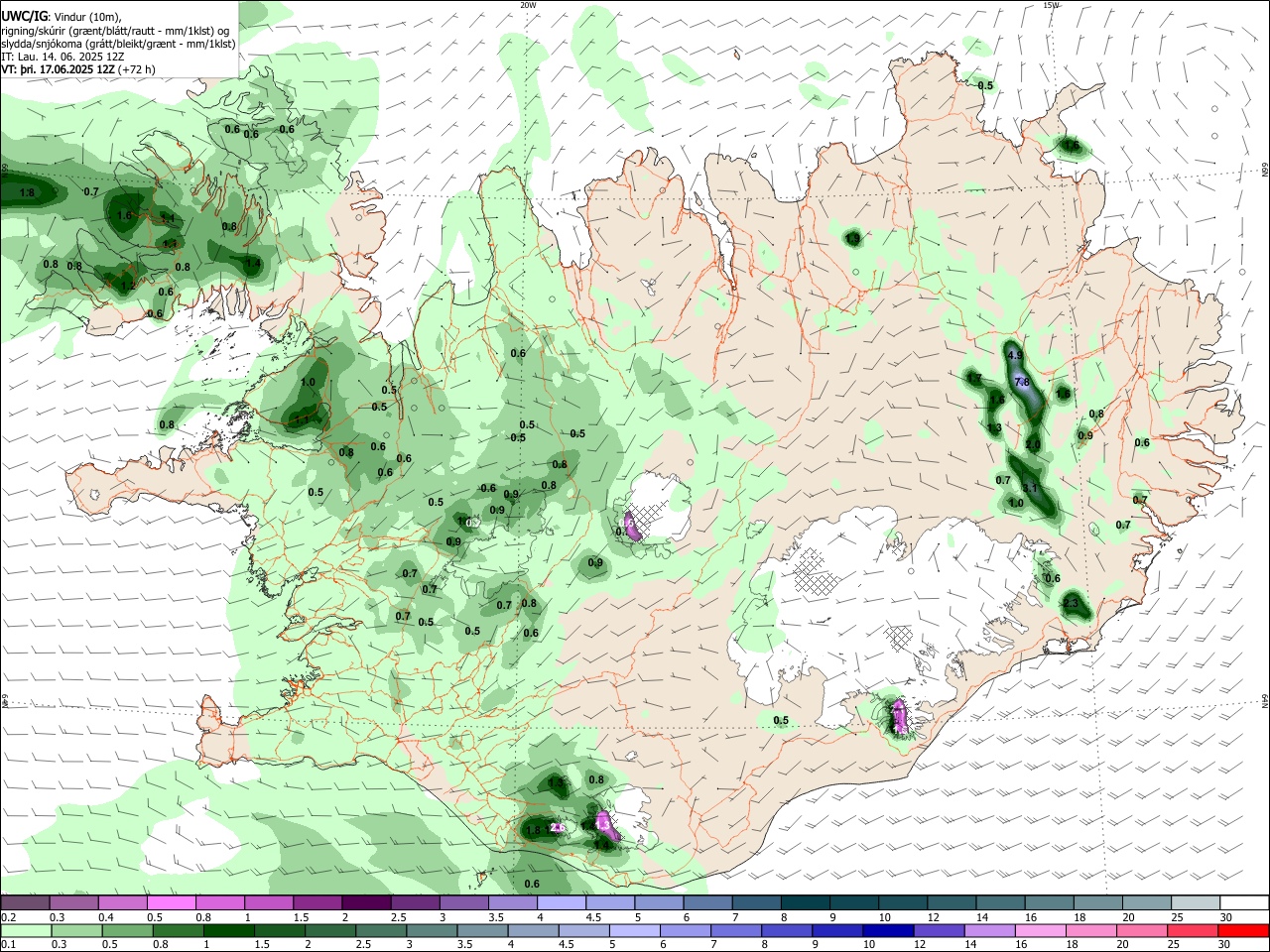Image resolution: width=1270 pixels, height=952 pixels.
Task: Click the 15W longitude label
Action: [1051, 5]
